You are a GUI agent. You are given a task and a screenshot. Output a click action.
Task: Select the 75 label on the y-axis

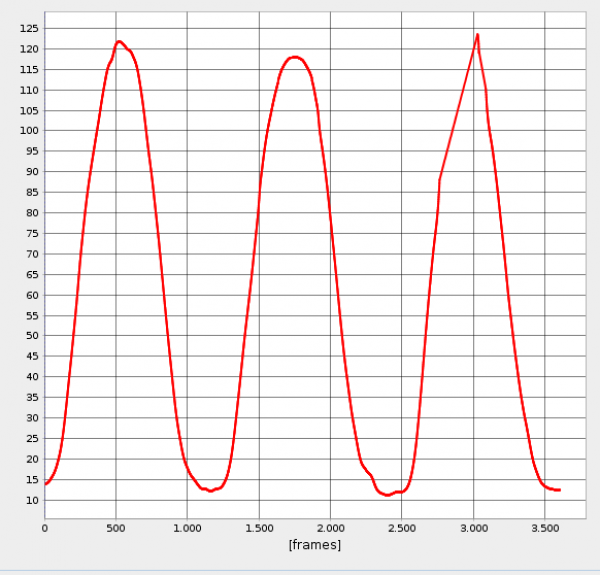[30, 234]
